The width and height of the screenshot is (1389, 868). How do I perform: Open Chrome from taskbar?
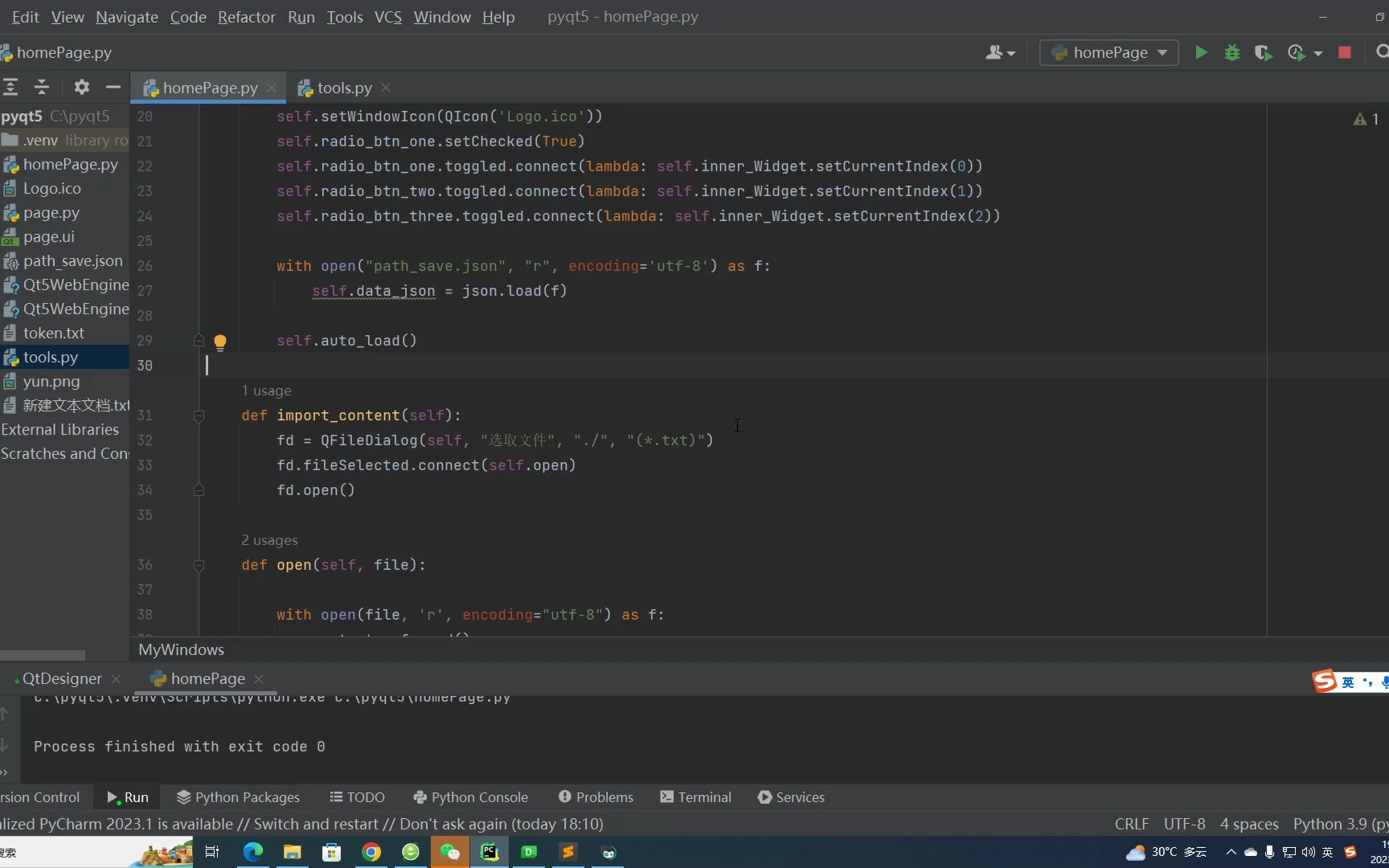tap(371, 852)
